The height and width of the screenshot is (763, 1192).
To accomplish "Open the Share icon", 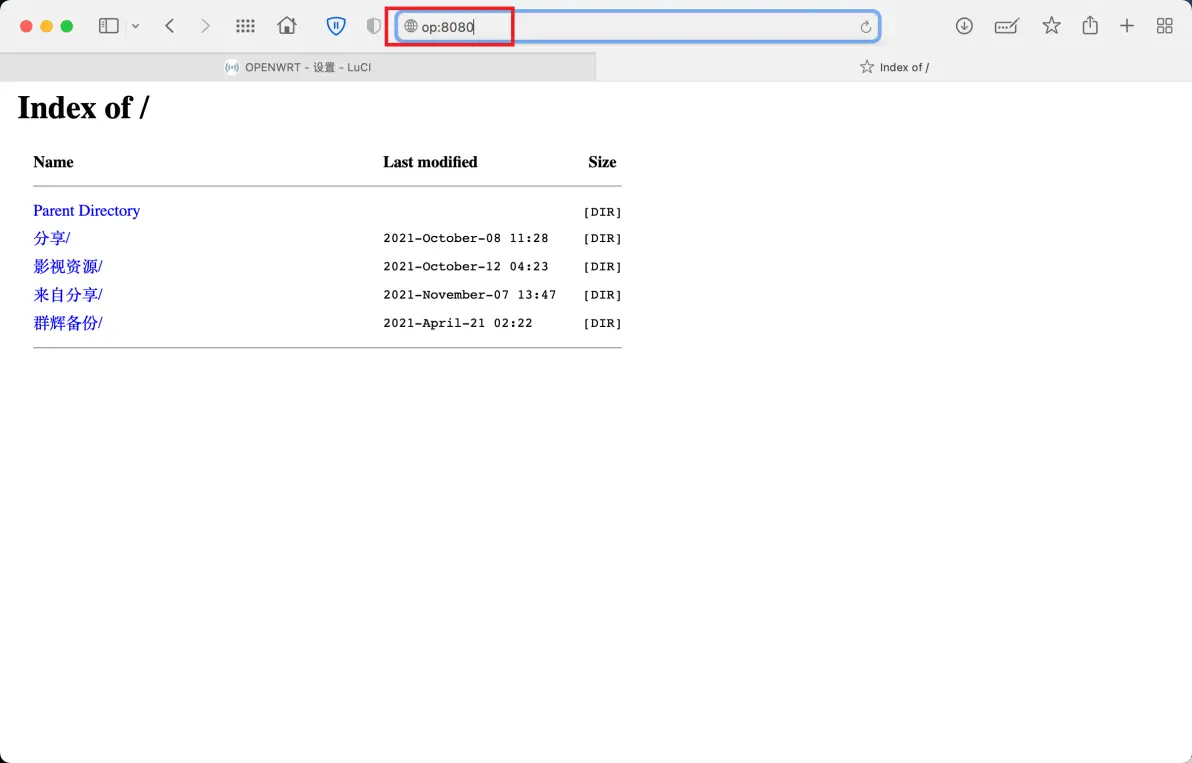I will [x=1090, y=25].
